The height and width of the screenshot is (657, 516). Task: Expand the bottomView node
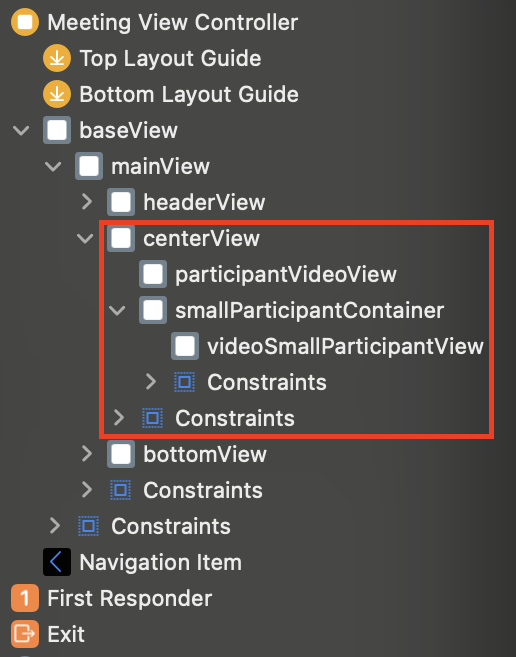click(87, 454)
